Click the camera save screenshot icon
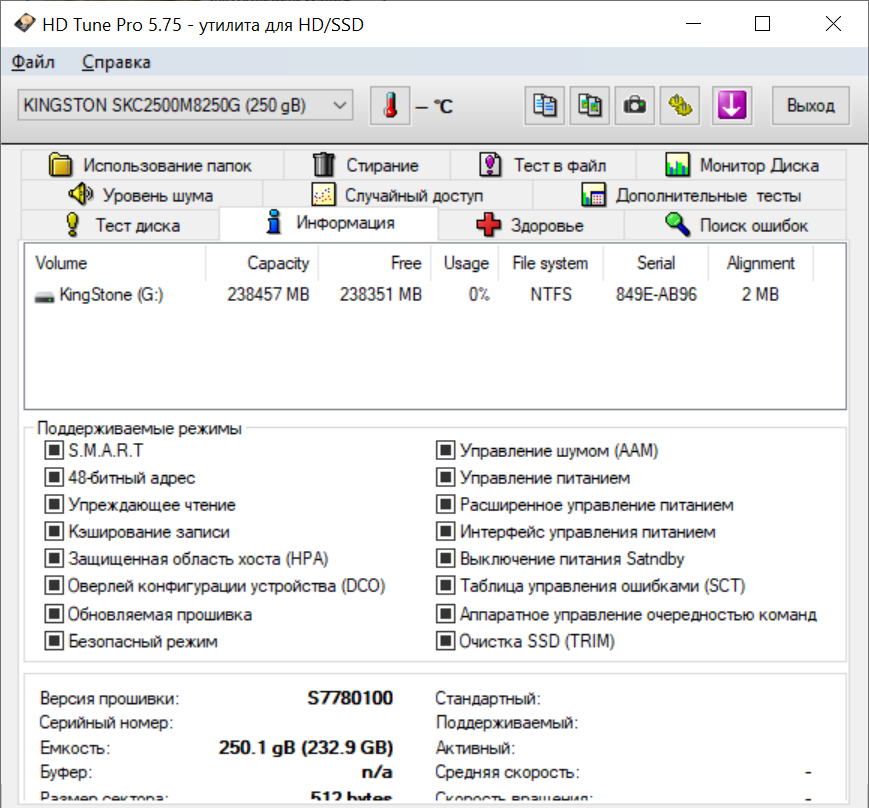This screenshot has width=869, height=808. 633,105
